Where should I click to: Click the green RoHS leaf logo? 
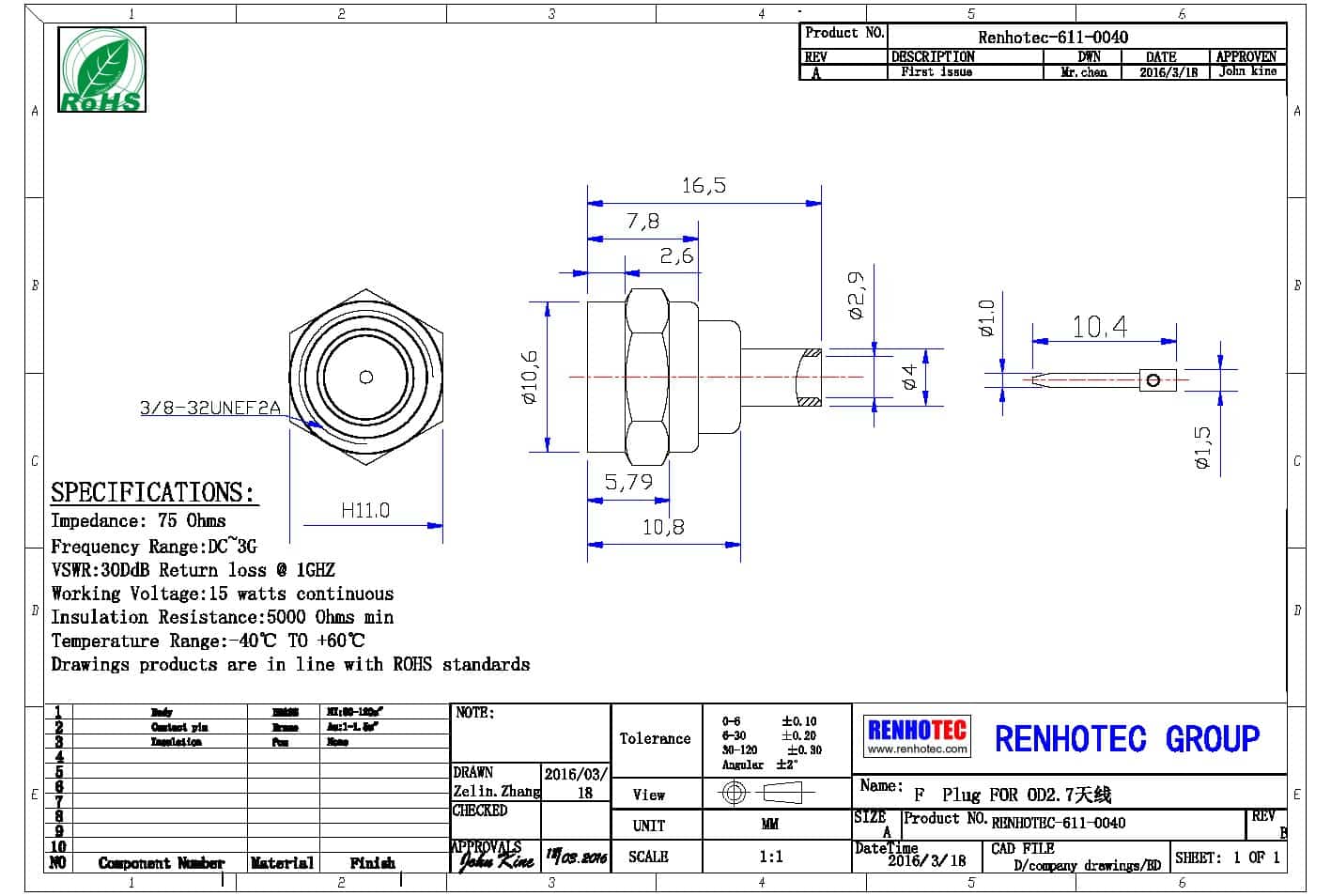click(x=102, y=70)
